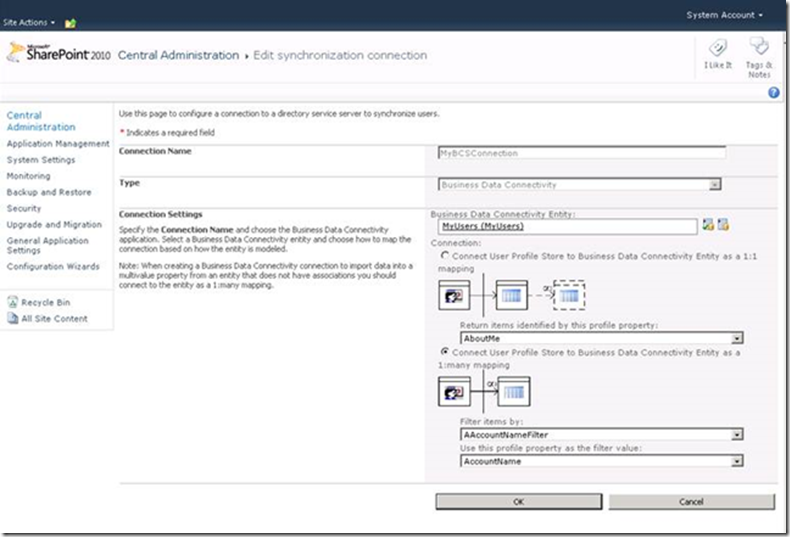
Task: Select the 1:1 mapping radio button
Action: [444, 255]
